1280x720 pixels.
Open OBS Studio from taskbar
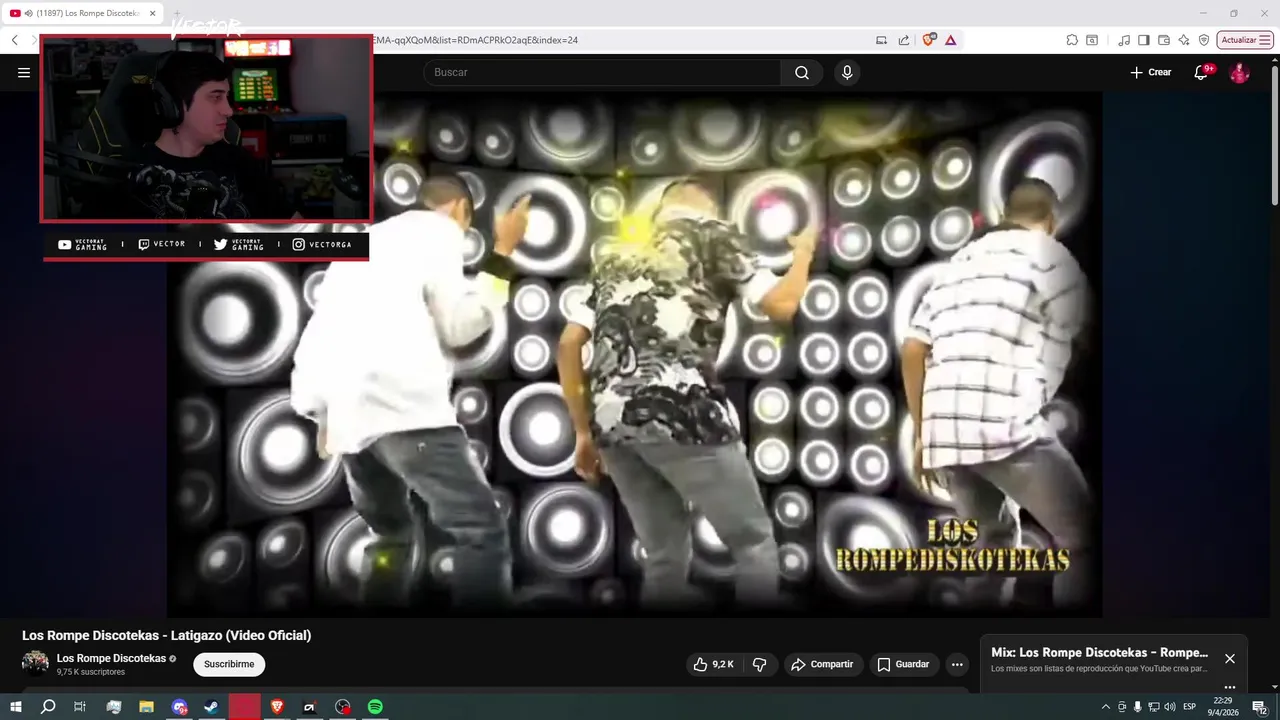click(343, 707)
